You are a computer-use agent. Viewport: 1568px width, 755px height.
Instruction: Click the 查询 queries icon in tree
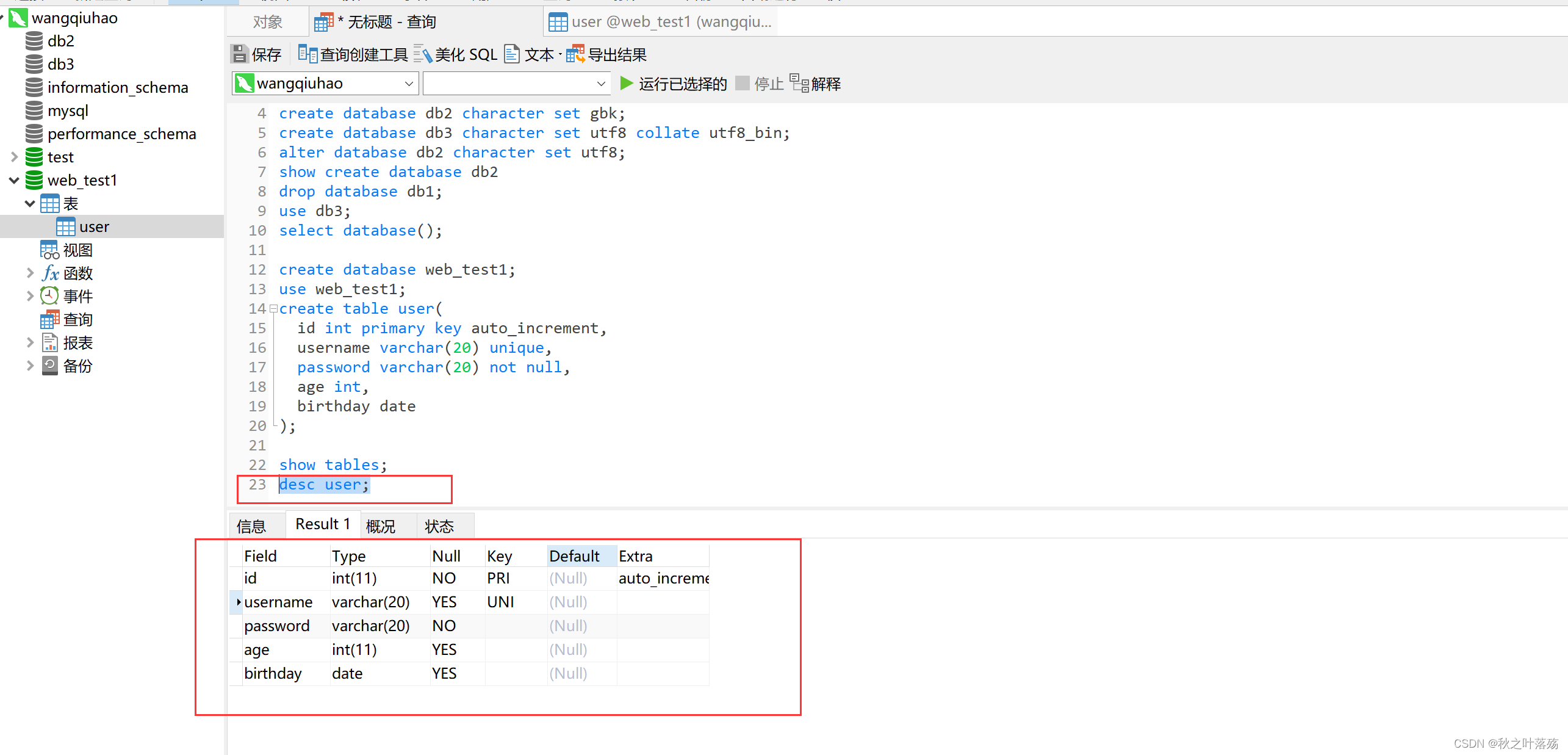[50, 319]
